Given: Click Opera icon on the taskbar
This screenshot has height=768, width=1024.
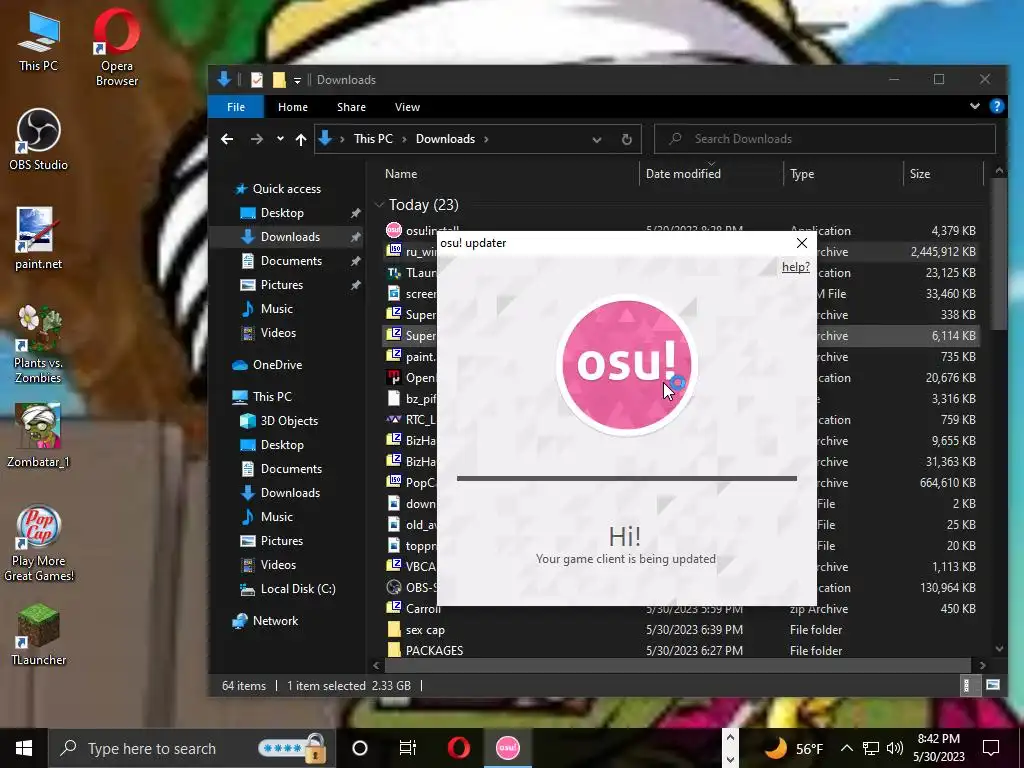Looking at the screenshot, I should point(458,748).
